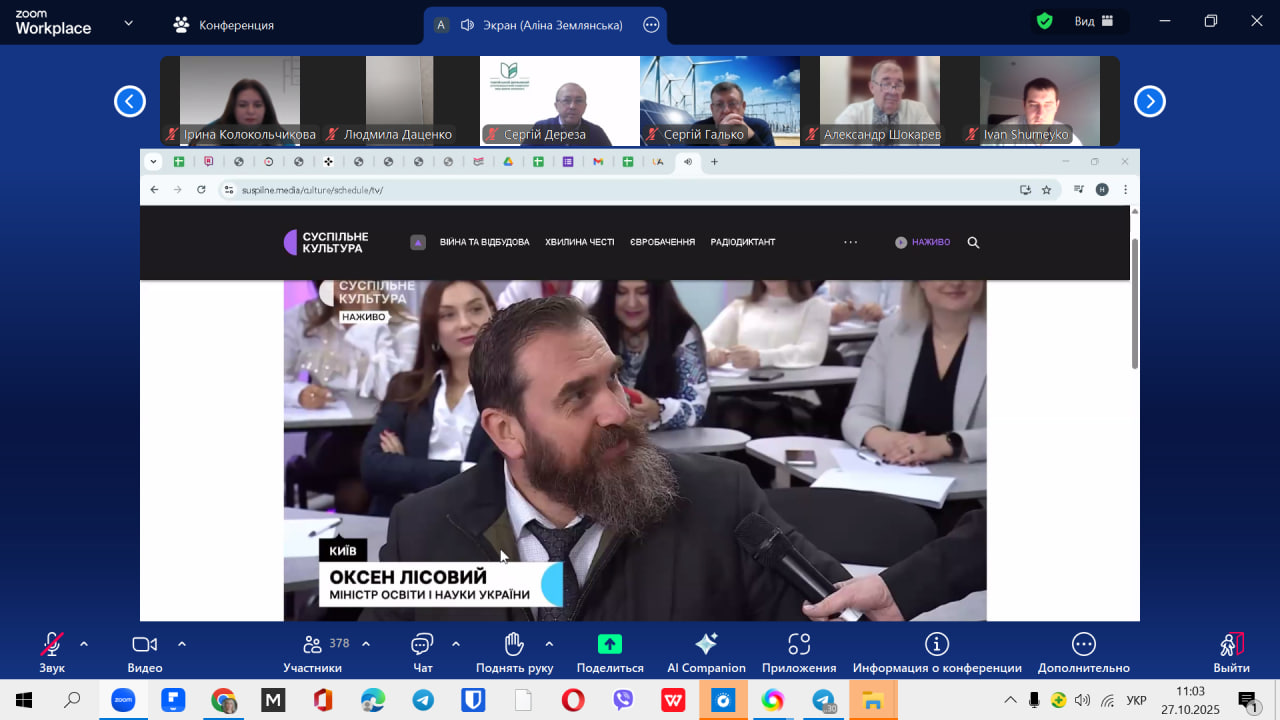The image size is (1280, 720).
Task: Unmute the microphone
Action: point(52,645)
